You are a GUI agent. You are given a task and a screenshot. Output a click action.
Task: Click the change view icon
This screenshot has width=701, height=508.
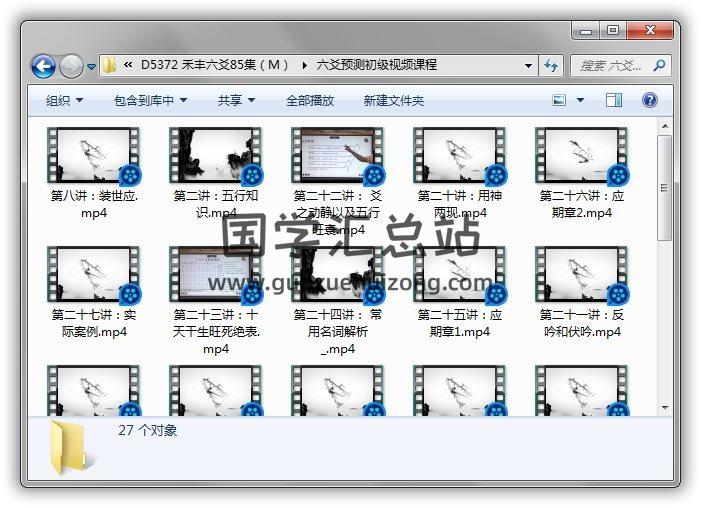560,100
